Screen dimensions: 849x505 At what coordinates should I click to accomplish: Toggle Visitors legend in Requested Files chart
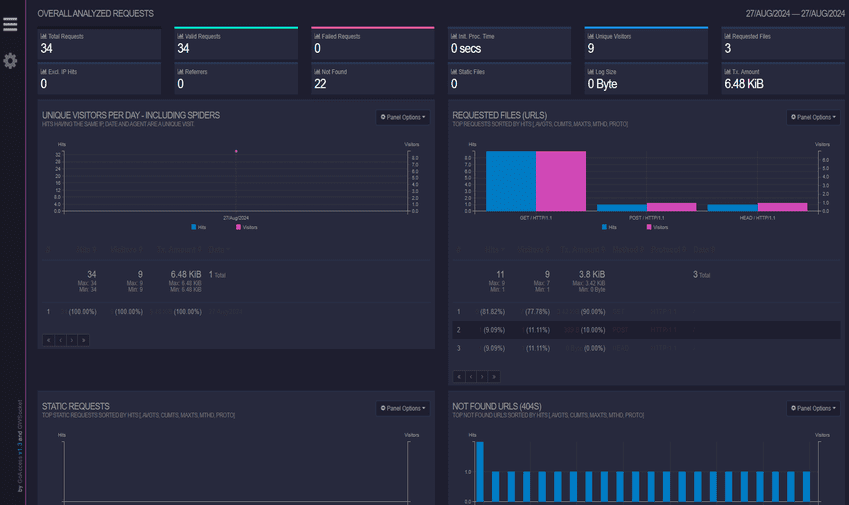coord(657,227)
